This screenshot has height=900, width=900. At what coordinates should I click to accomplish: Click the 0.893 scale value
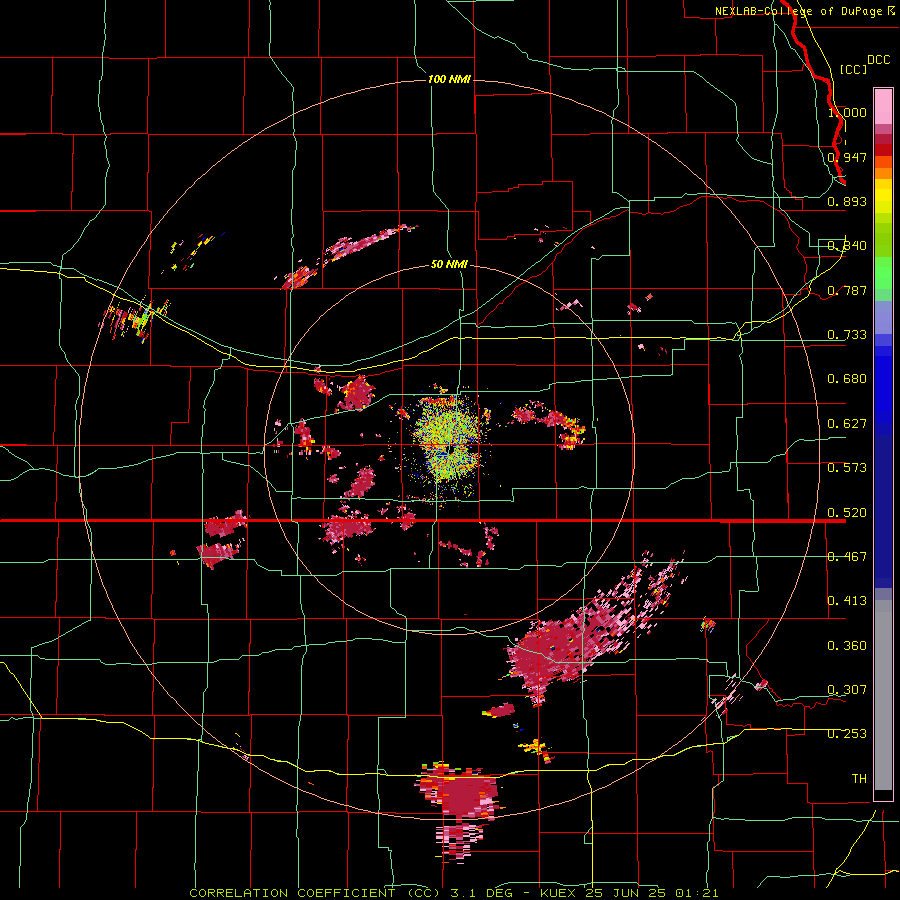(847, 201)
